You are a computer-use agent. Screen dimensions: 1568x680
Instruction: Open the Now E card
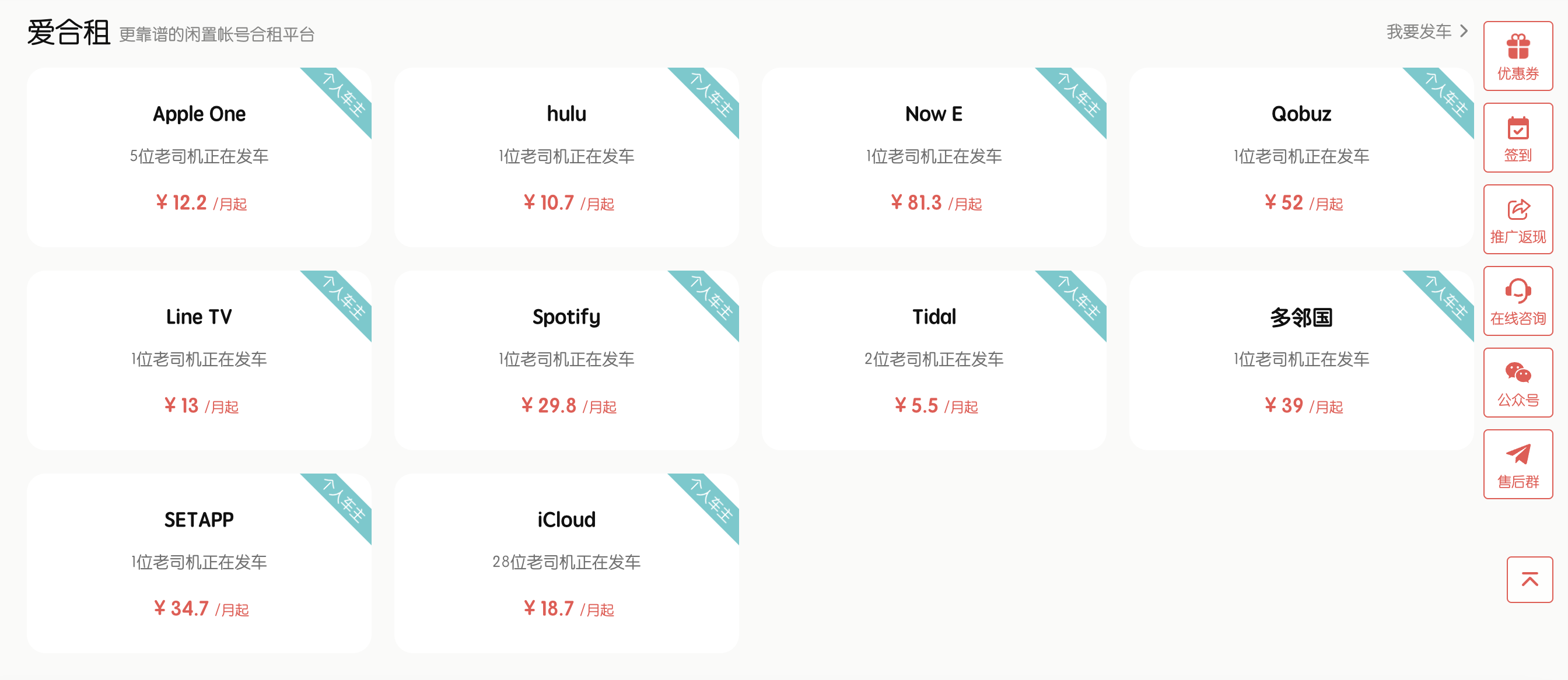point(934,157)
